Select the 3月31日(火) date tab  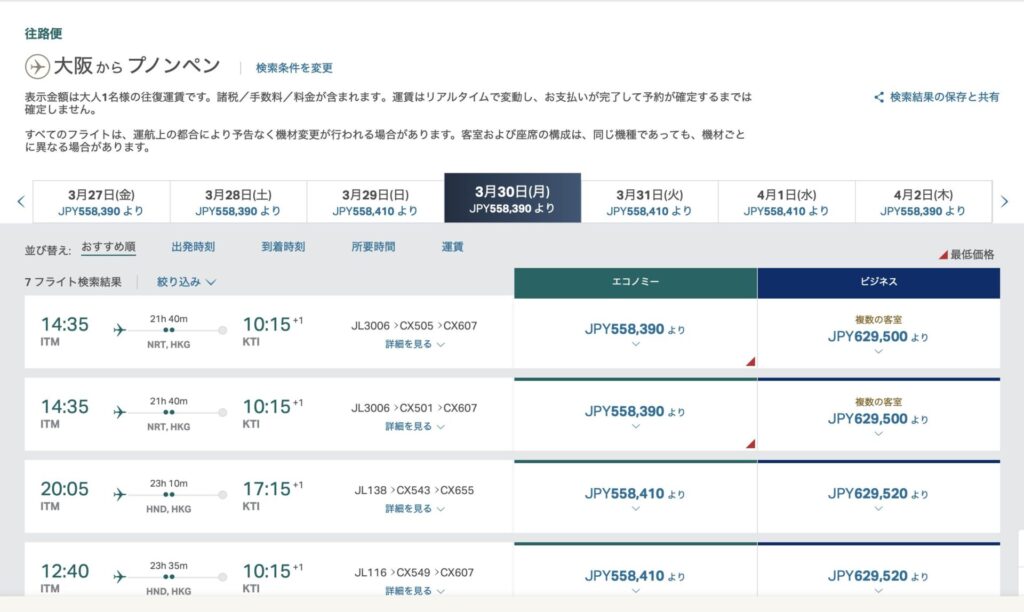tap(649, 201)
